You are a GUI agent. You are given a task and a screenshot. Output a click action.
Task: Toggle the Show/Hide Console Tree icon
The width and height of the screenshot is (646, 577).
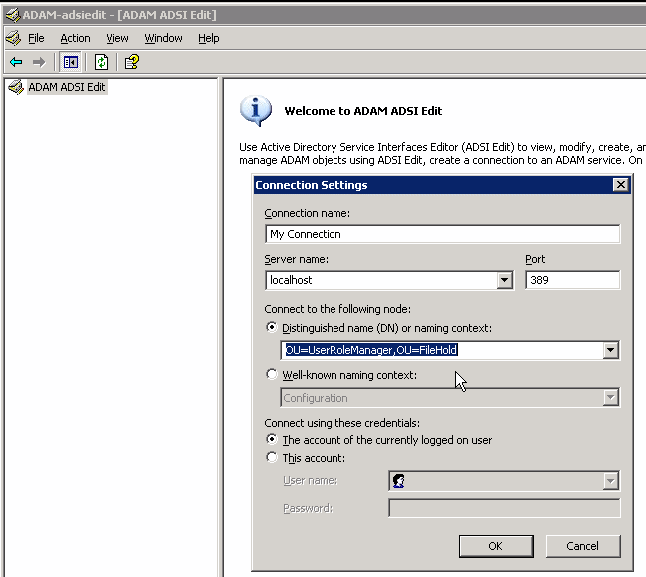click(x=70, y=62)
